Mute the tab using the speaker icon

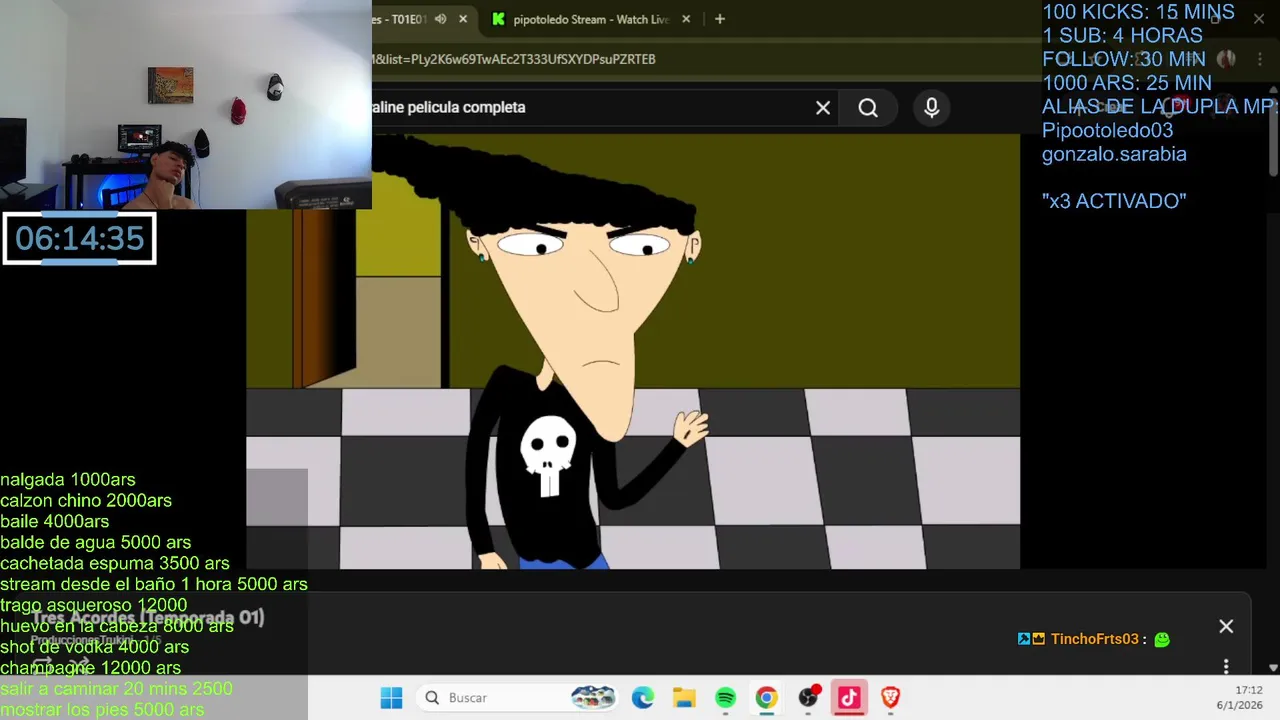tap(440, 19)
